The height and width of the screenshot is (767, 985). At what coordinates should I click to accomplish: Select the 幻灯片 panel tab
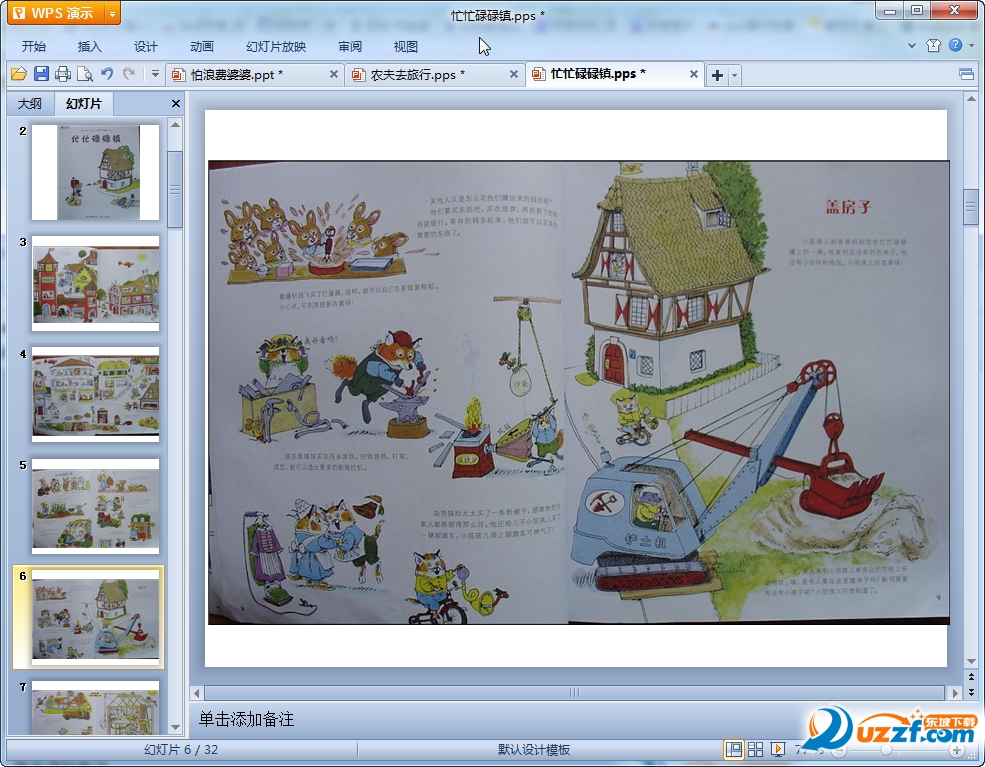pyautogui.click(x=84, y=104)
